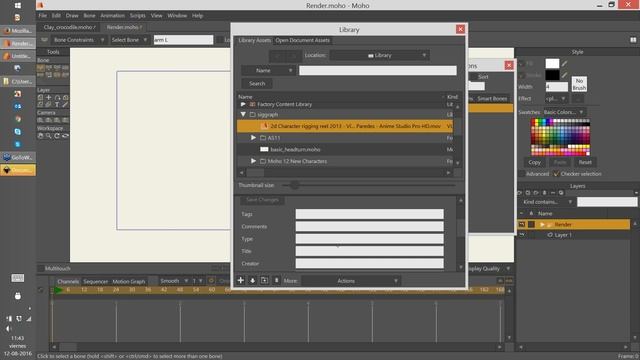Click the Reset style button
The image size is (640, 360).
pyautogui.click(x=585, y=162)
